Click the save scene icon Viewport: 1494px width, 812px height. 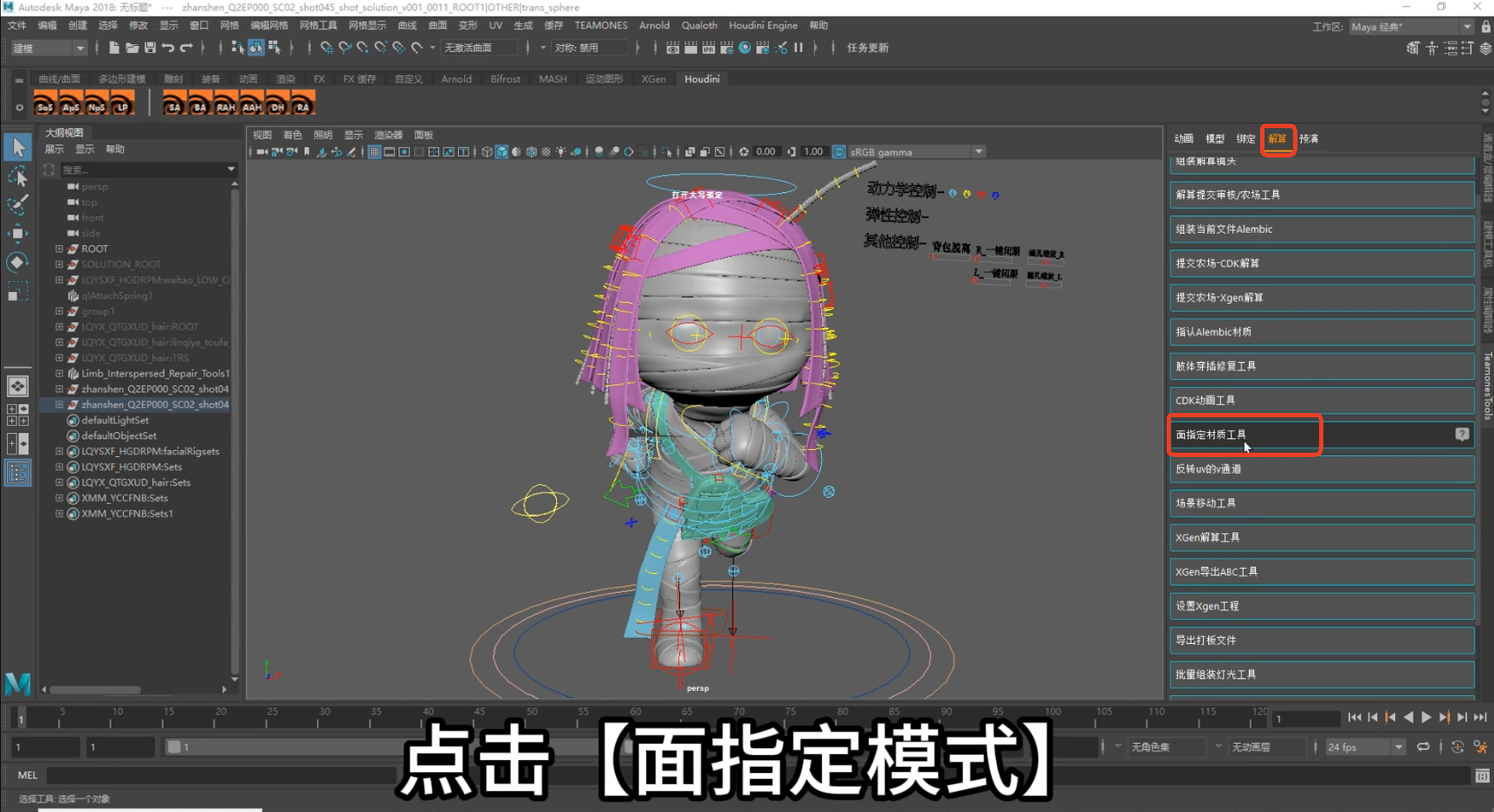click(x=150, y=48)
